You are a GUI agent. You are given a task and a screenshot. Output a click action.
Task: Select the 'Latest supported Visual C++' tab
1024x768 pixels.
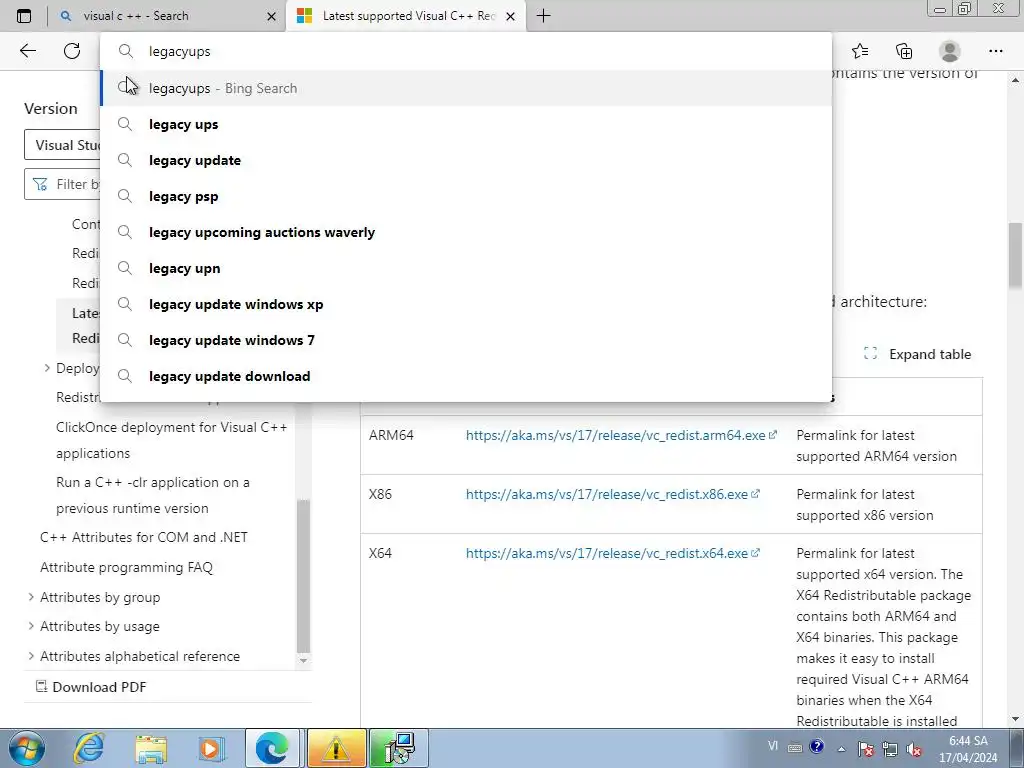click(406, 16)
